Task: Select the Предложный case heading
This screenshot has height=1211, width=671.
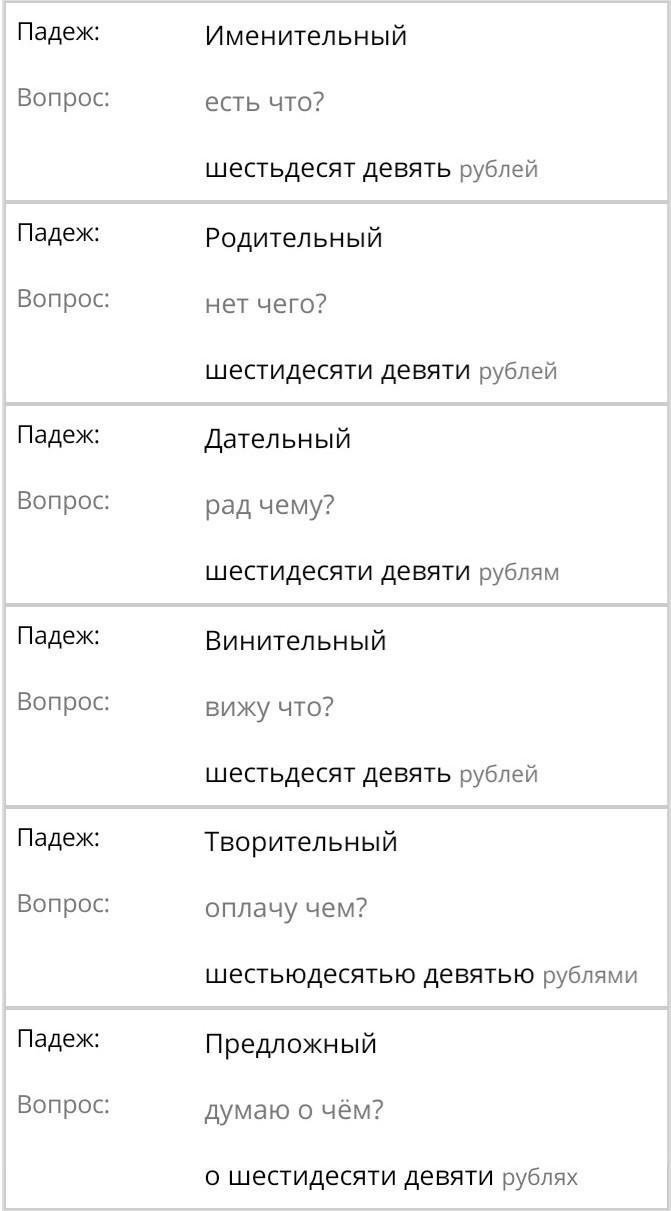Action: (x=291, y=1045)
